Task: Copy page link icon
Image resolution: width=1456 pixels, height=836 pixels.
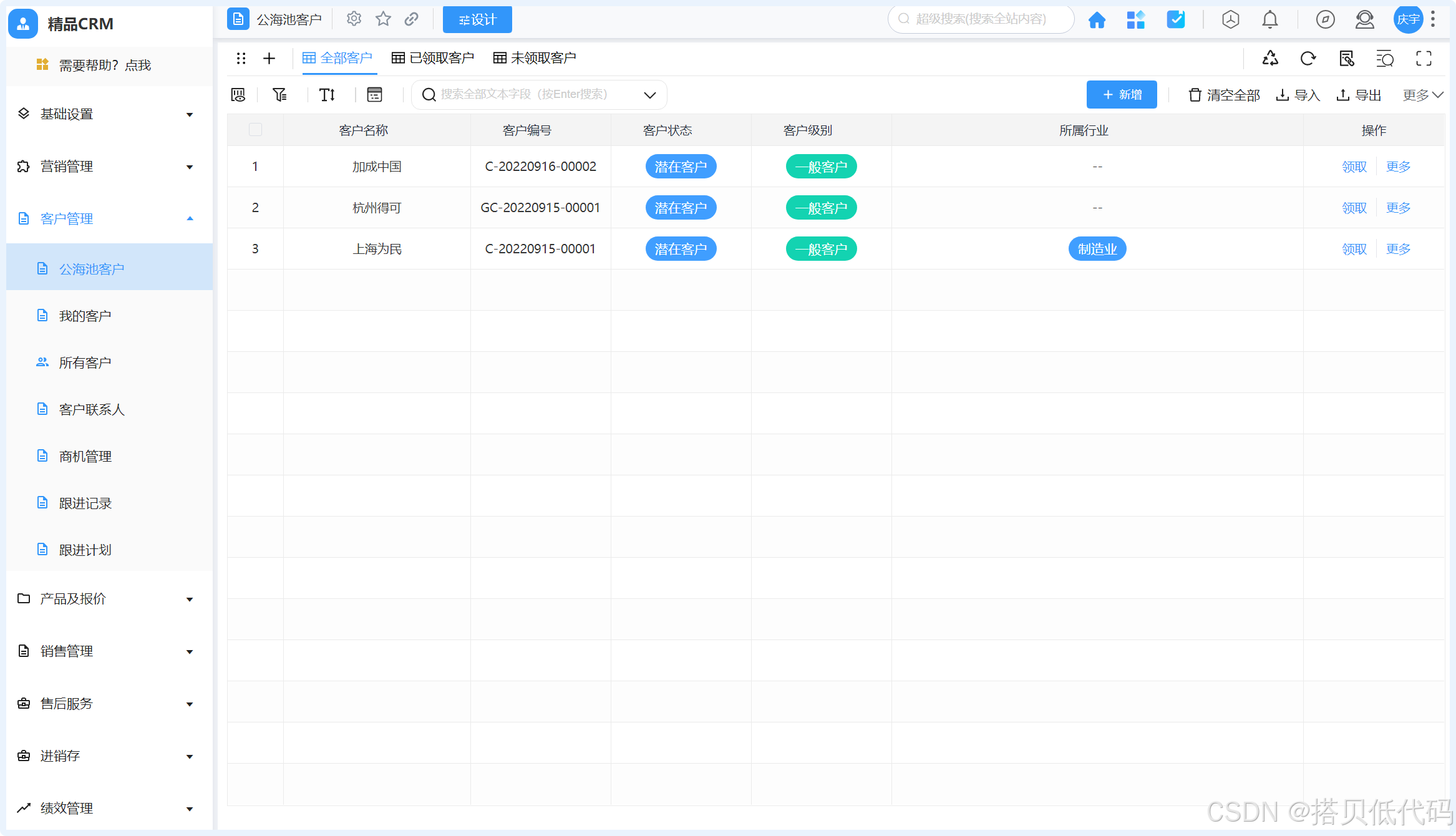Action: click(411, 19)
